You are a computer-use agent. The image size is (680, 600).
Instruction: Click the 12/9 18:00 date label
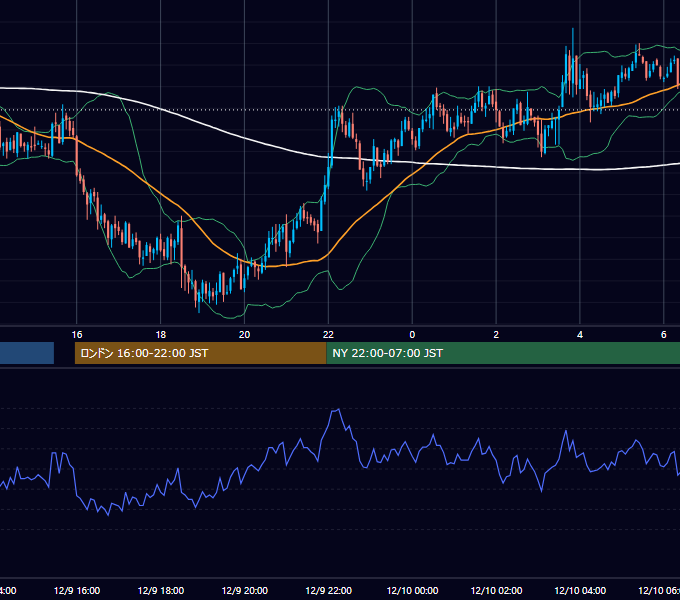tap(160, 590)
